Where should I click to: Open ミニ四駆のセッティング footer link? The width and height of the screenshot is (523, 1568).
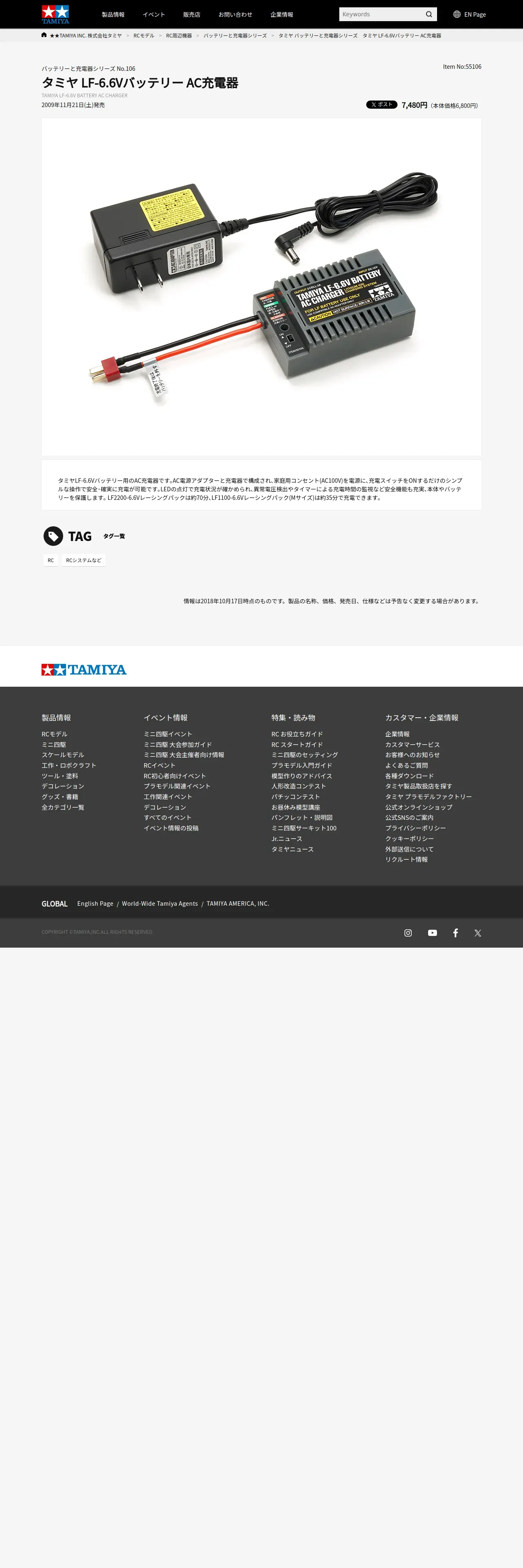(x=304, y=755)
